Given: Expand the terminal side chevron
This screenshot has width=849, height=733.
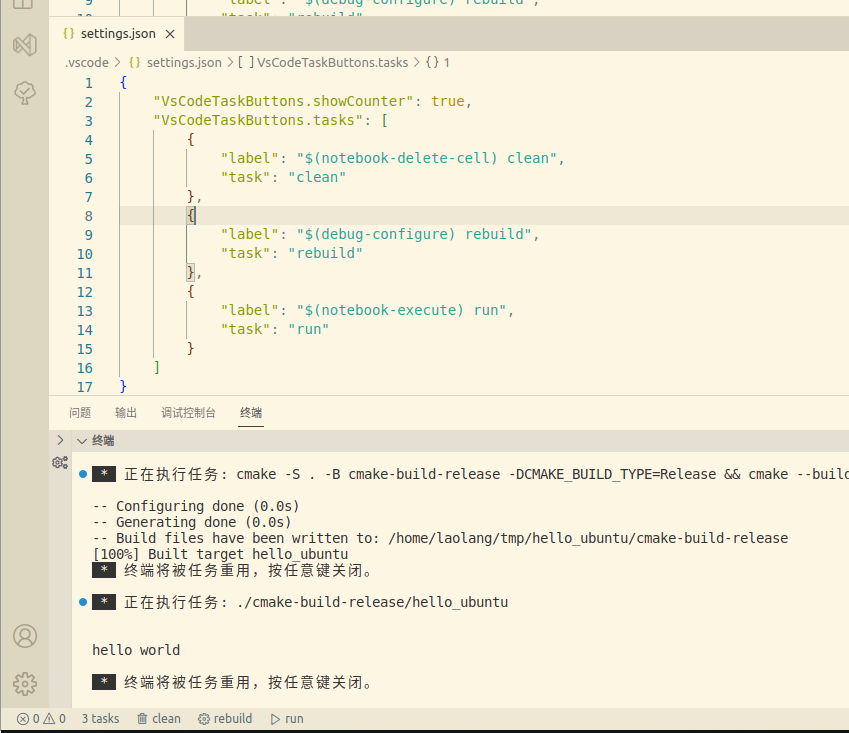Looking at the screenshot, I should tap(60, 440).
